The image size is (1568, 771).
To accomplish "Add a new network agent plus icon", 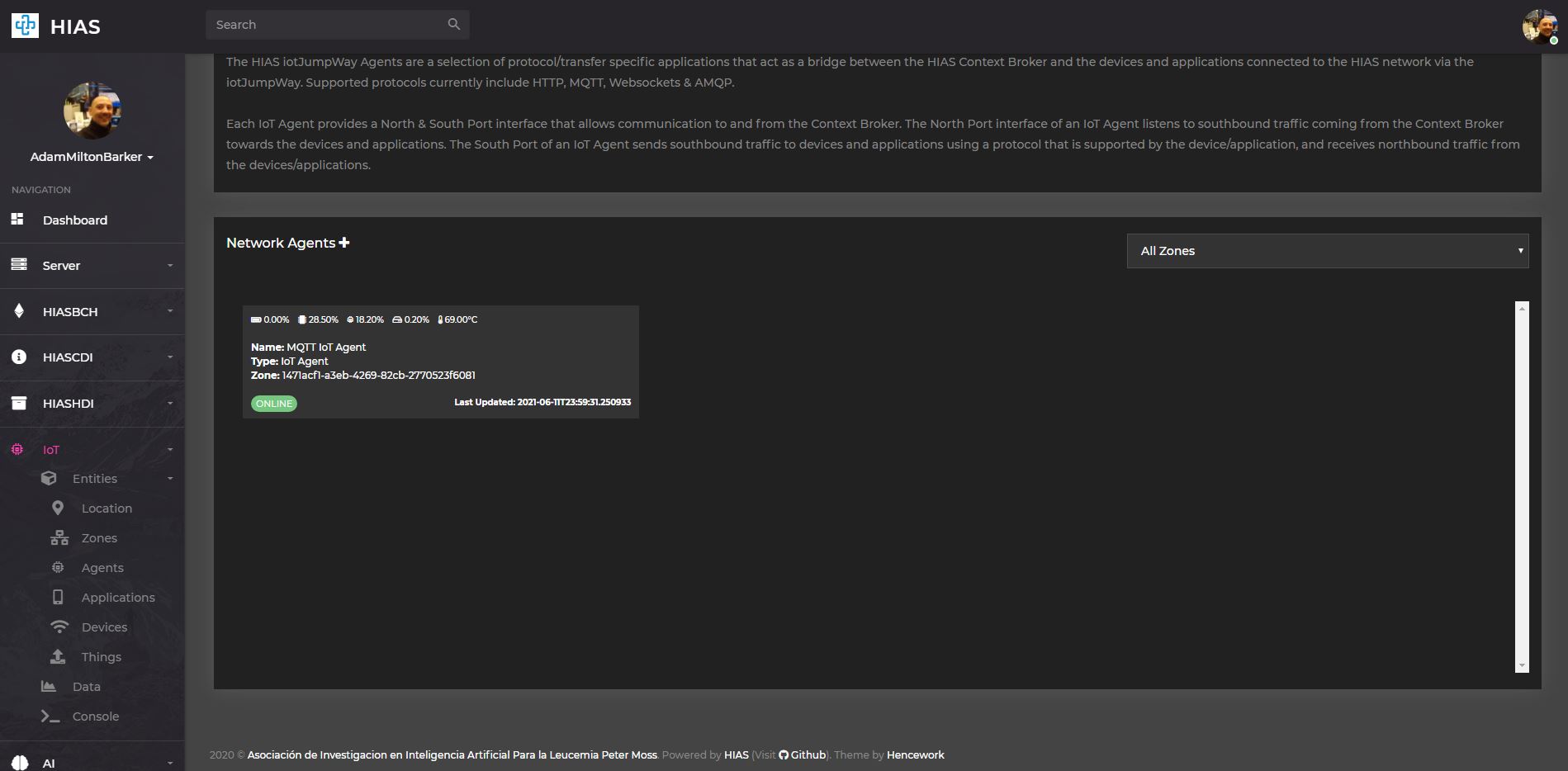I will pos(344,242).
